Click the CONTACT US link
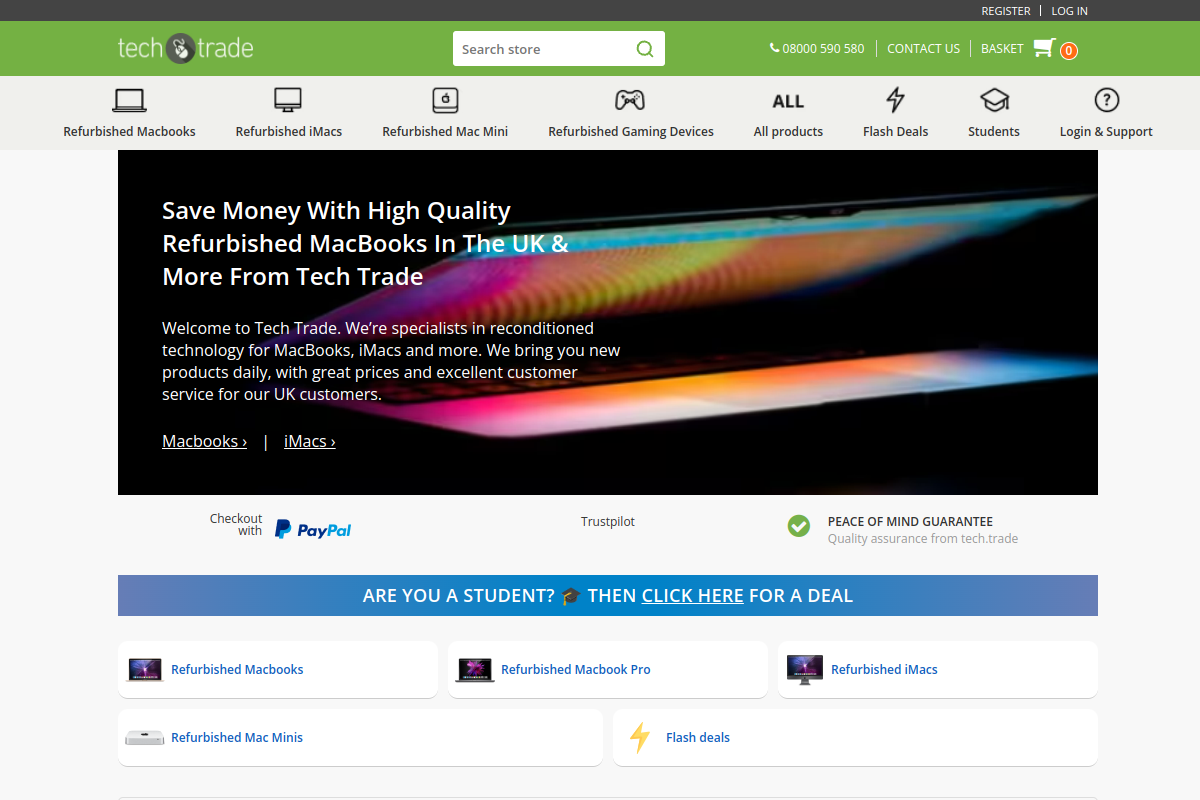Viewport: 1200px width, 800px height. (x=923, y=48)
